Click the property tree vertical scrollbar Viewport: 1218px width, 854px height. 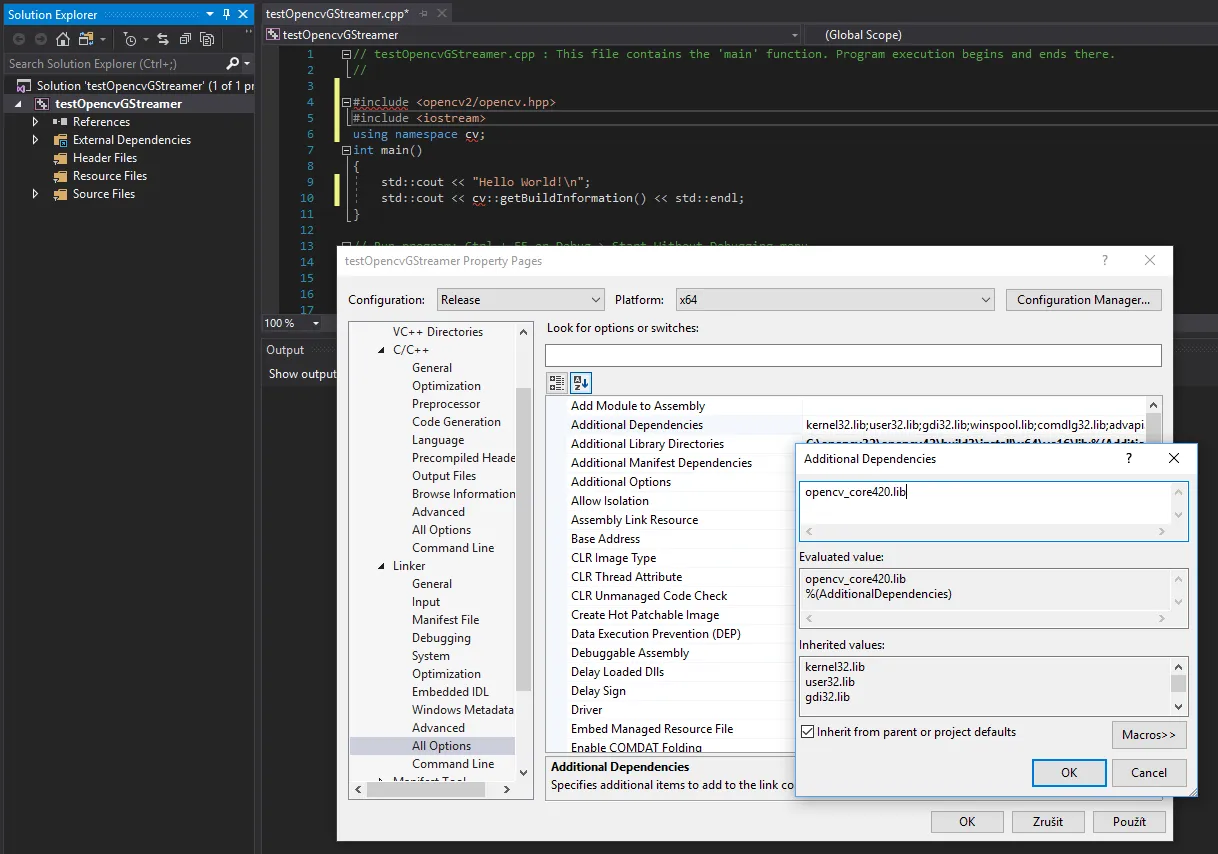tap(523, 552)
